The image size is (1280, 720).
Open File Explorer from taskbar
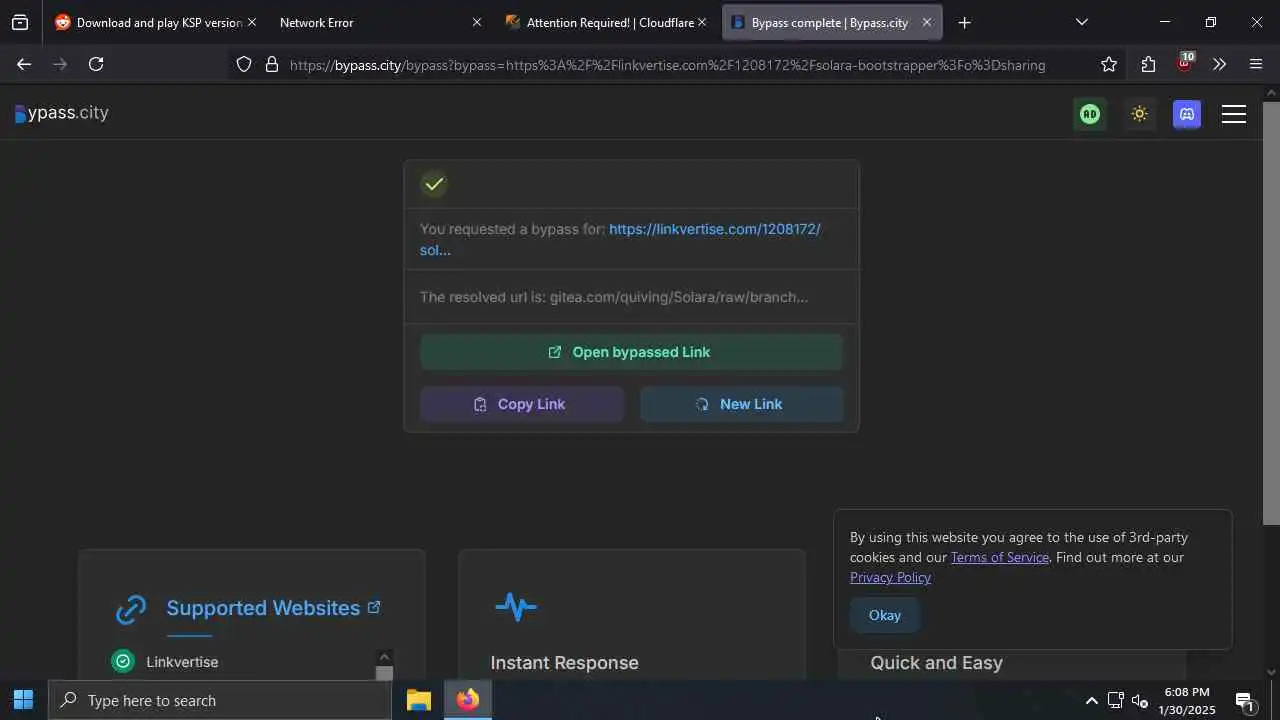point(419,700)
